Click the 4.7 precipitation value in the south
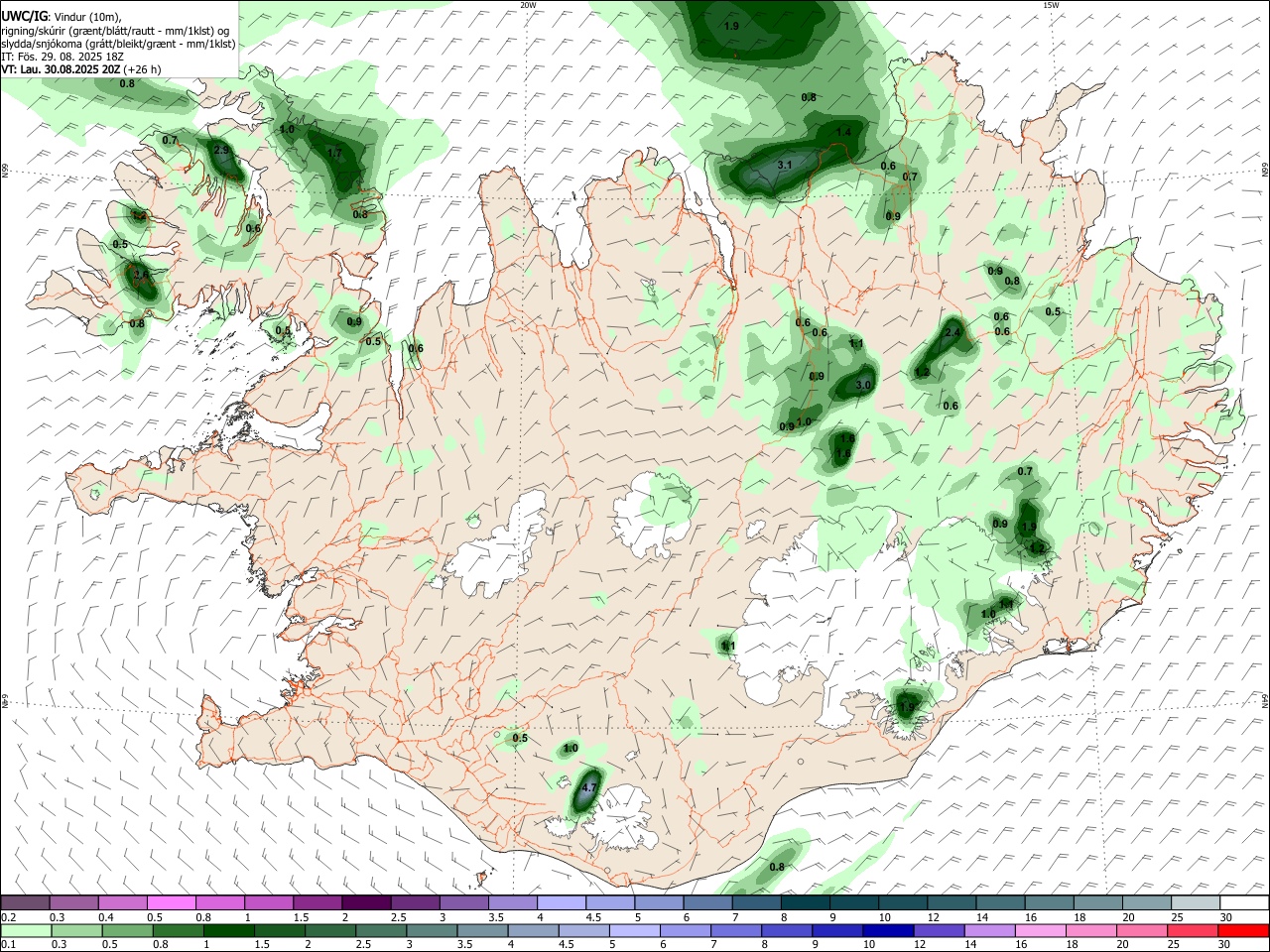This screenshot has width=1270, height=952. click(x=588, y=788)
